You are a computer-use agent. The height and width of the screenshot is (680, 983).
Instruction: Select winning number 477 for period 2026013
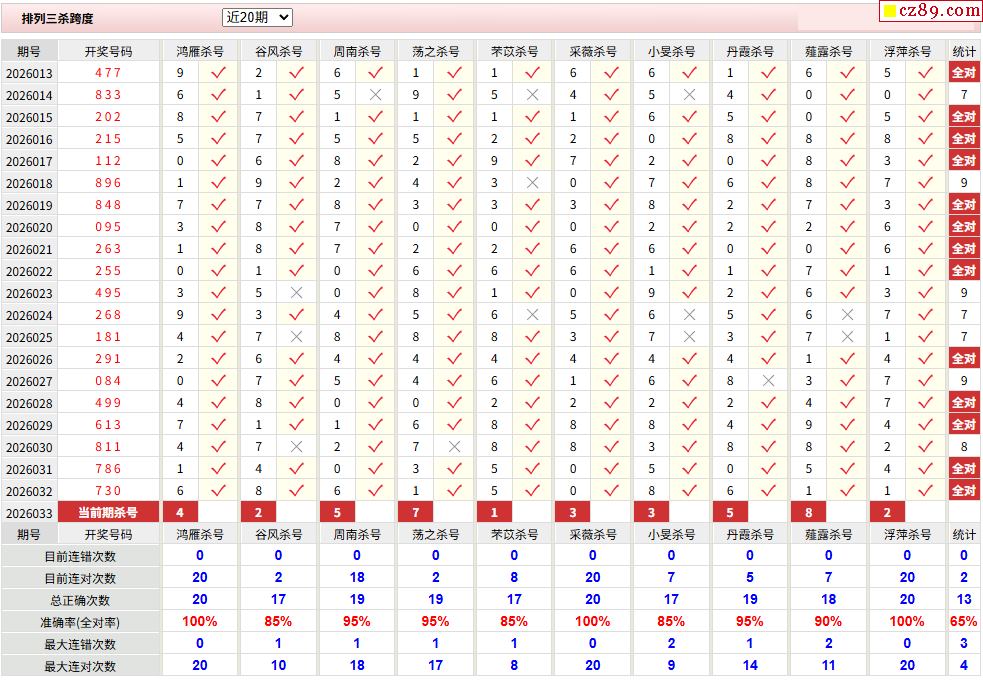click(x=108, y=73)
